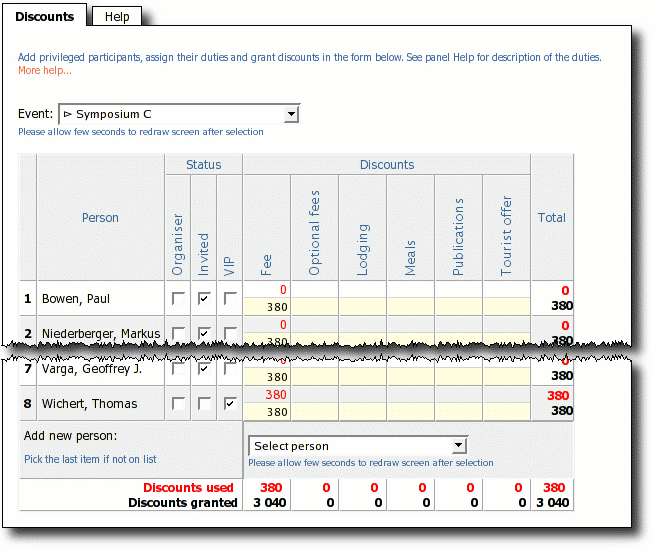
Task: Tick Organiser checkbox for Varga, Geoffrey J.
Action: (178, 369)
